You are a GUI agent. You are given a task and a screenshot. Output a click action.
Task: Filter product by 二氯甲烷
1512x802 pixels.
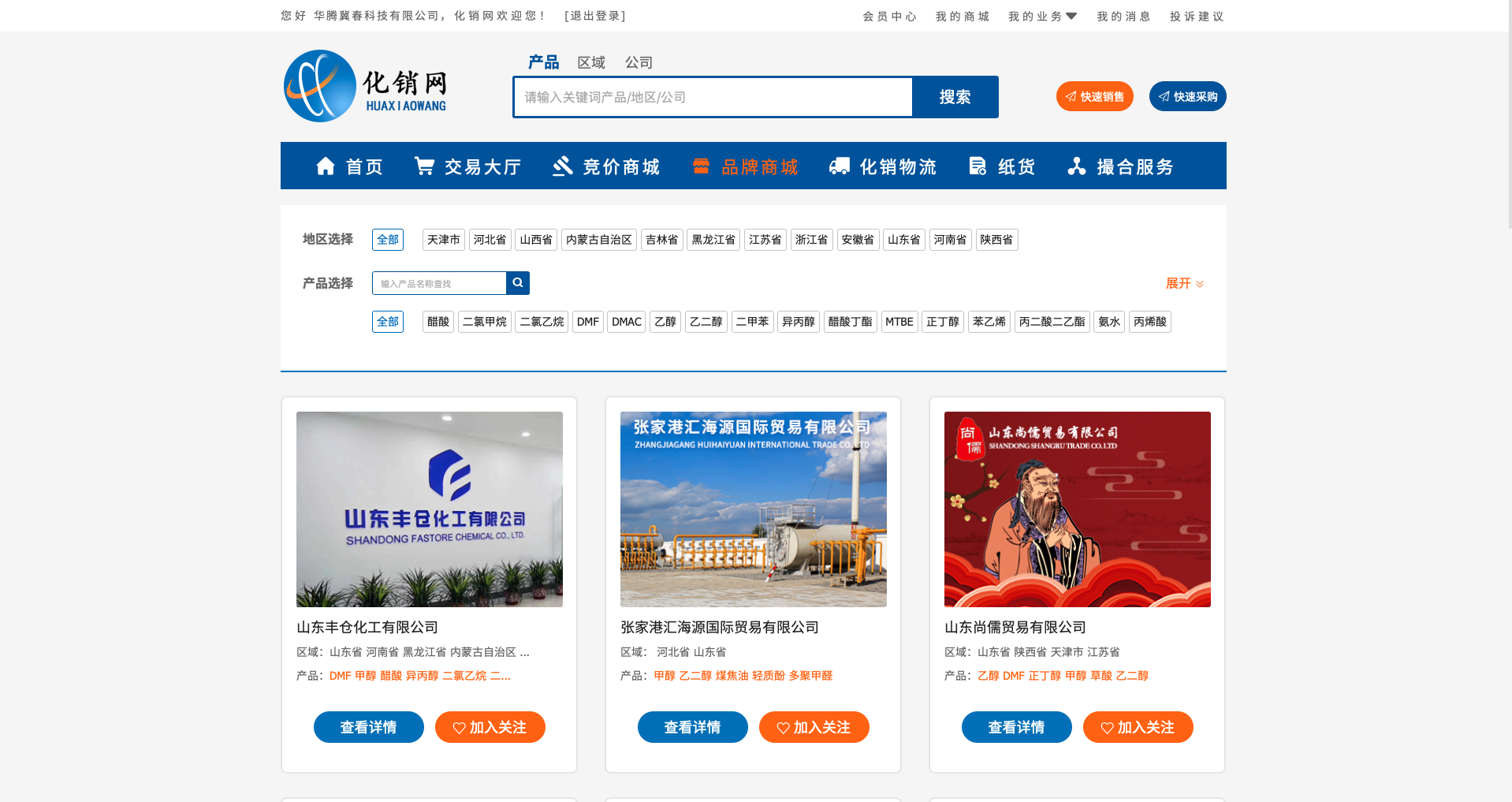(485, 322)
